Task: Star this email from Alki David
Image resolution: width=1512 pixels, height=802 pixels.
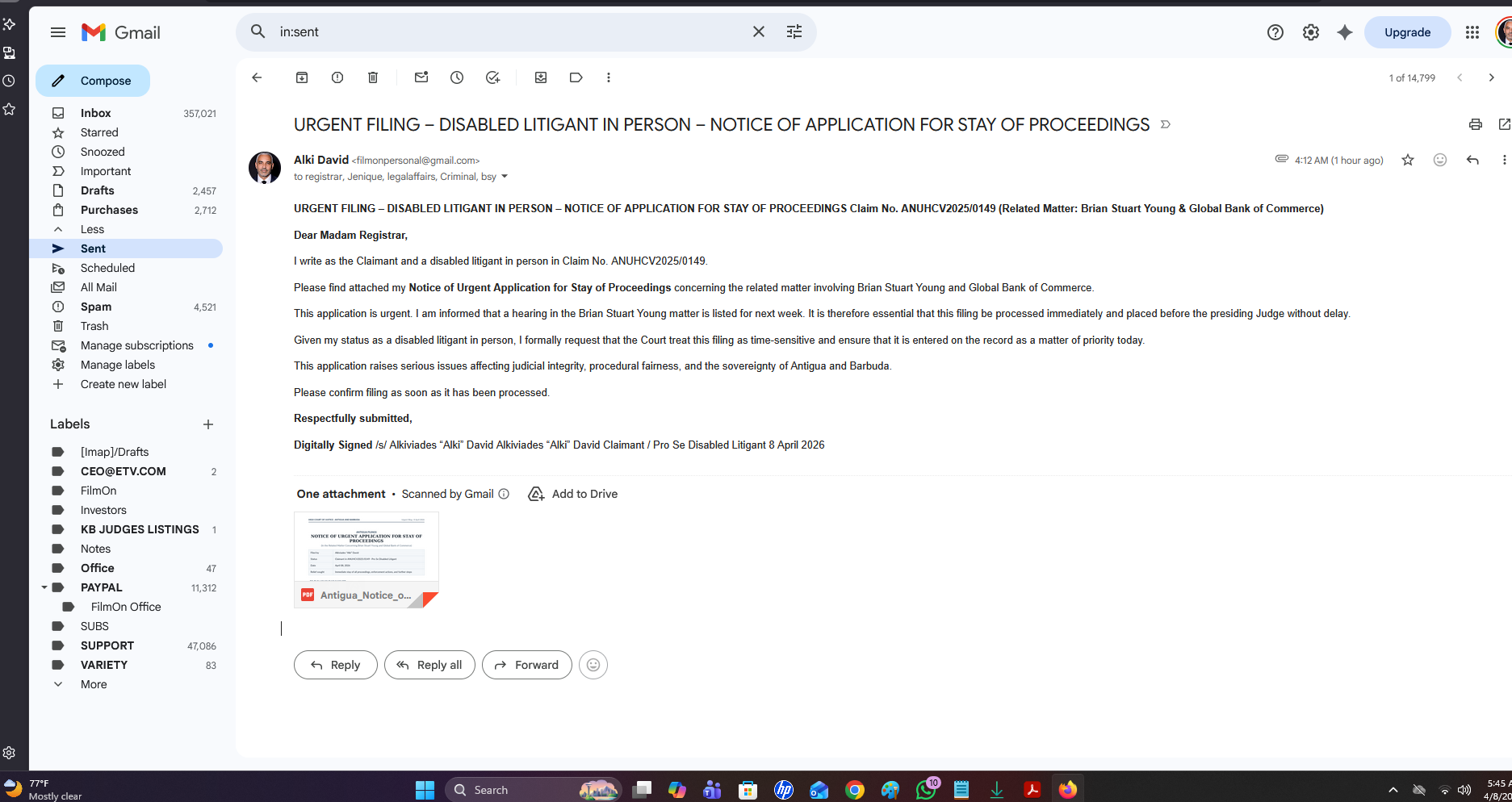Action: coord(1408,160)
